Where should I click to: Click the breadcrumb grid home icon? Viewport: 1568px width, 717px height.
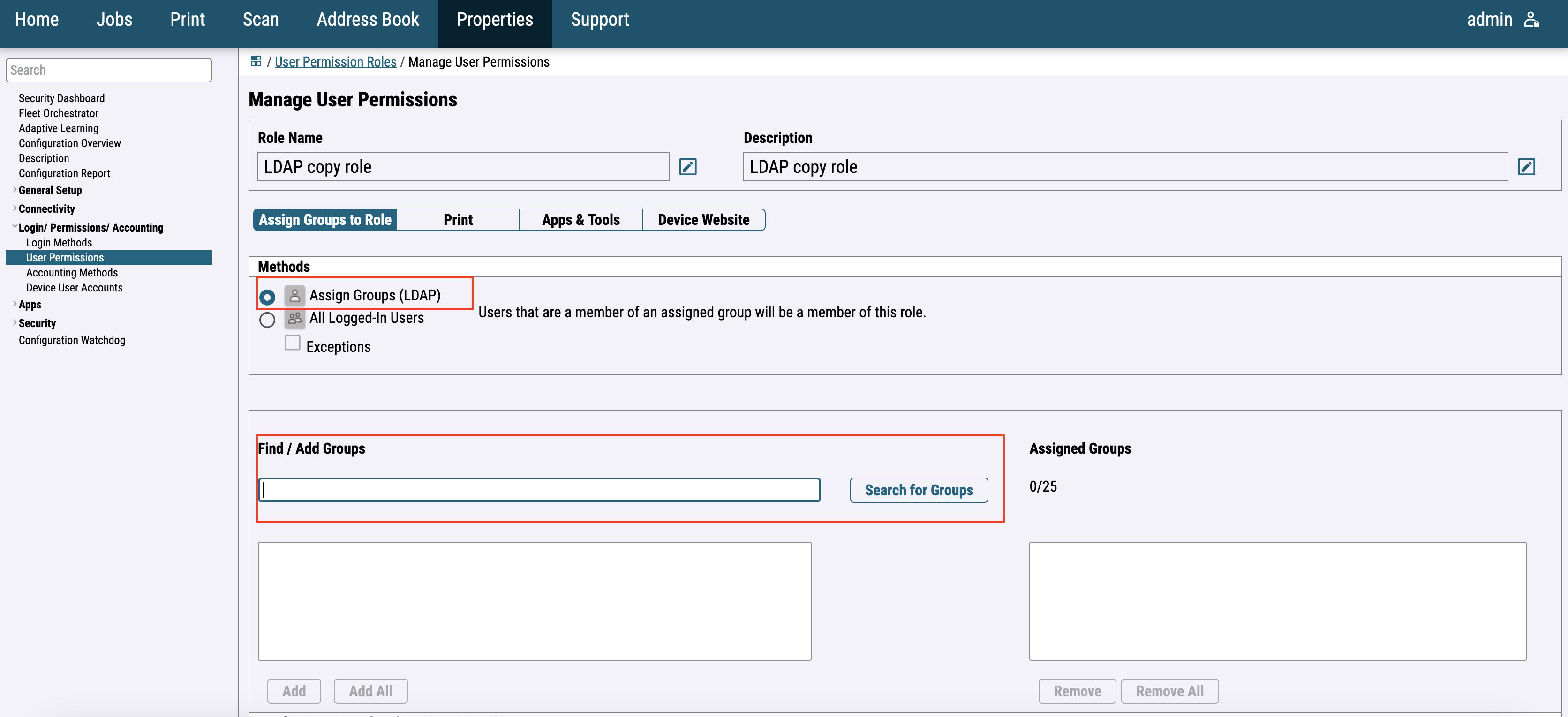256,61
